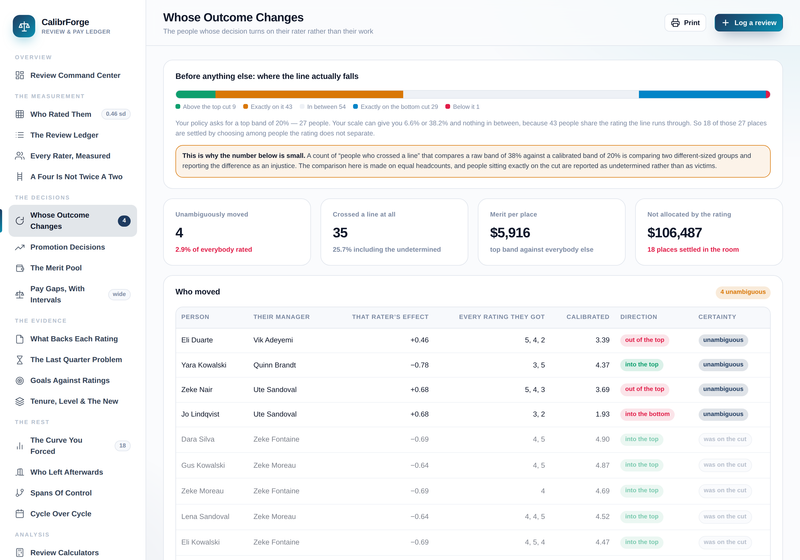Click the blue bottom cut bar segment

pos(702,94)
